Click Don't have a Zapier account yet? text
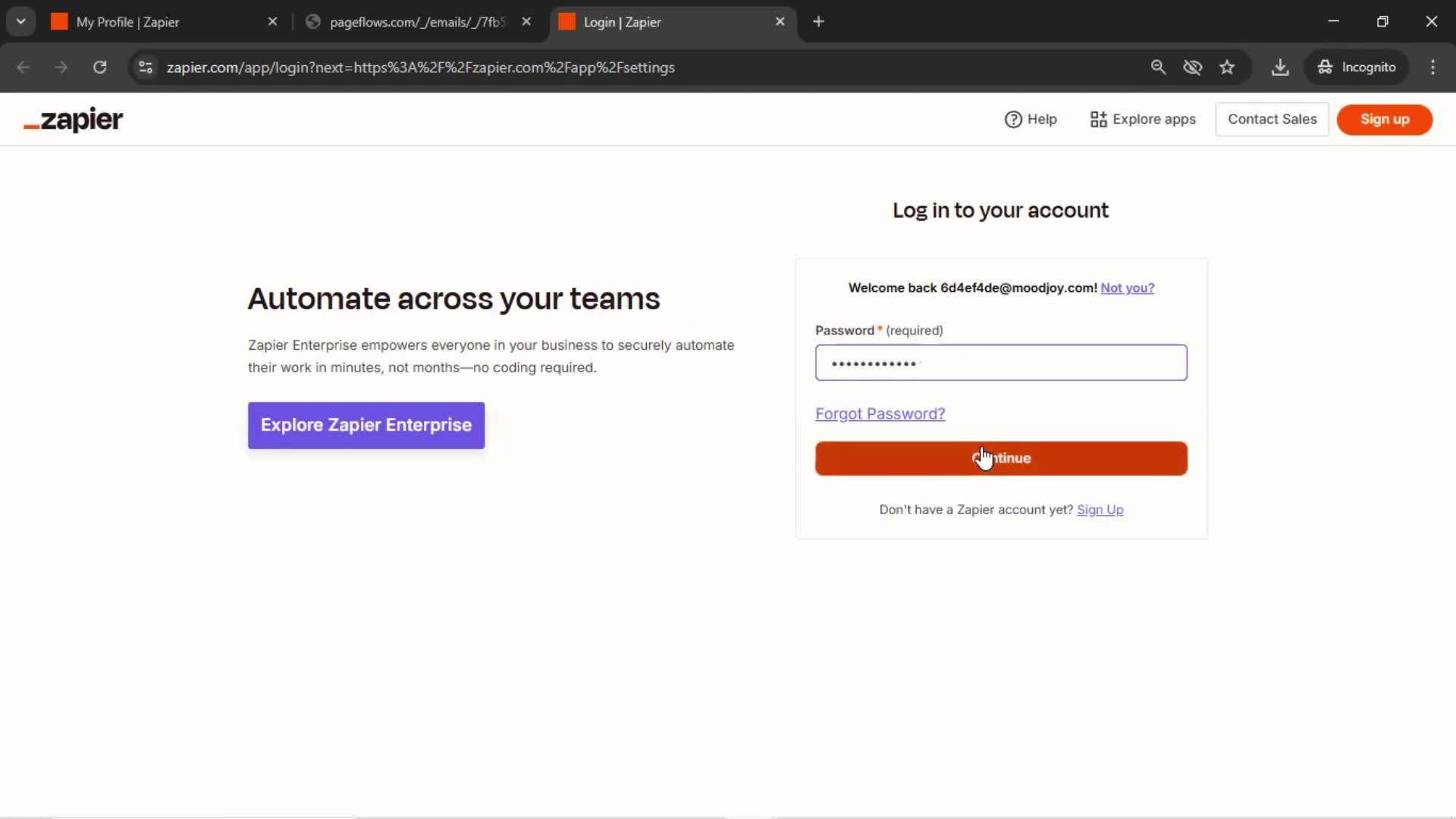 click(976, 510)
